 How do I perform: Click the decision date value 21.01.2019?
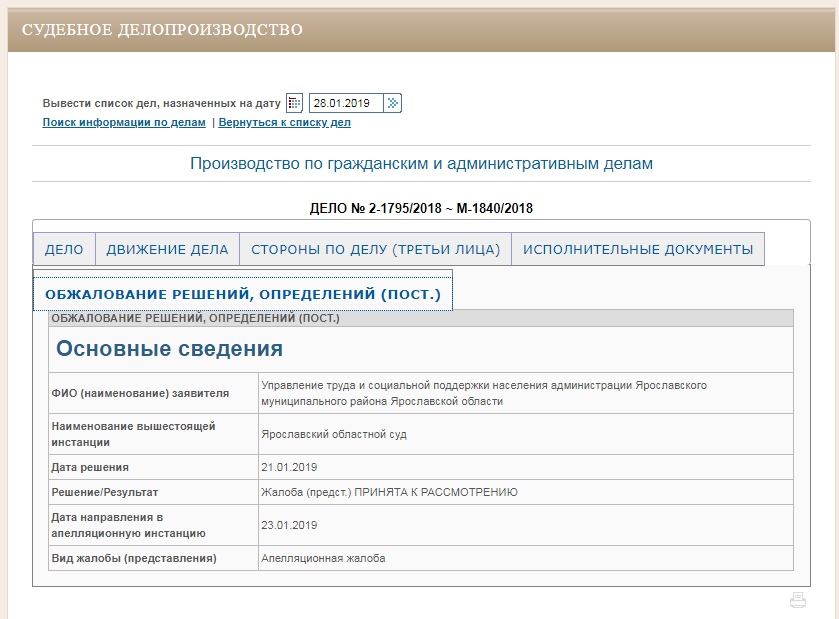[288, 467]
